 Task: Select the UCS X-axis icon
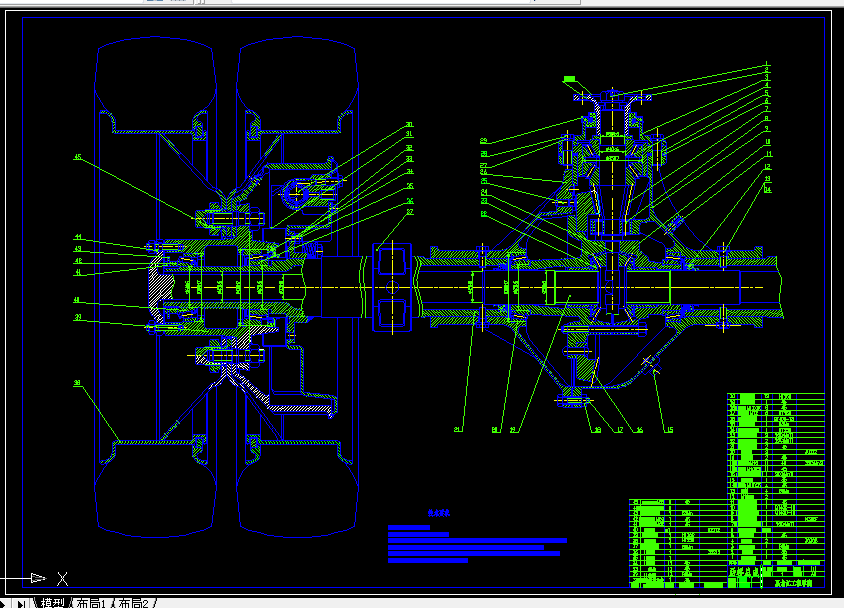[50, 579]
